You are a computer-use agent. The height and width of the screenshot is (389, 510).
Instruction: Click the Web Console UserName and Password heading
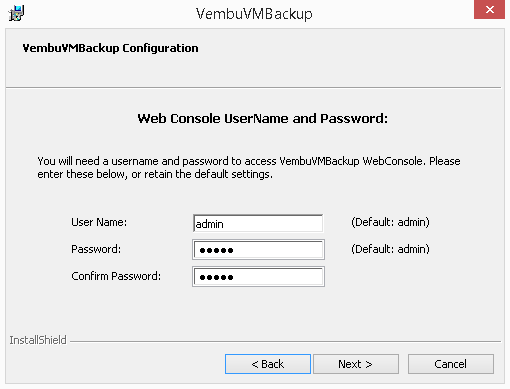click(263, 118)
